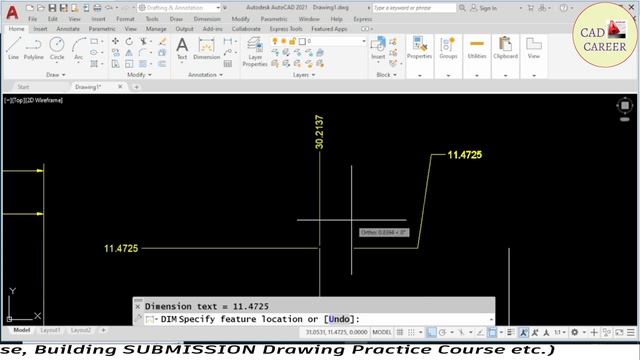
Task: Click the Plot (print) icon
Action: tap(97, 8)
